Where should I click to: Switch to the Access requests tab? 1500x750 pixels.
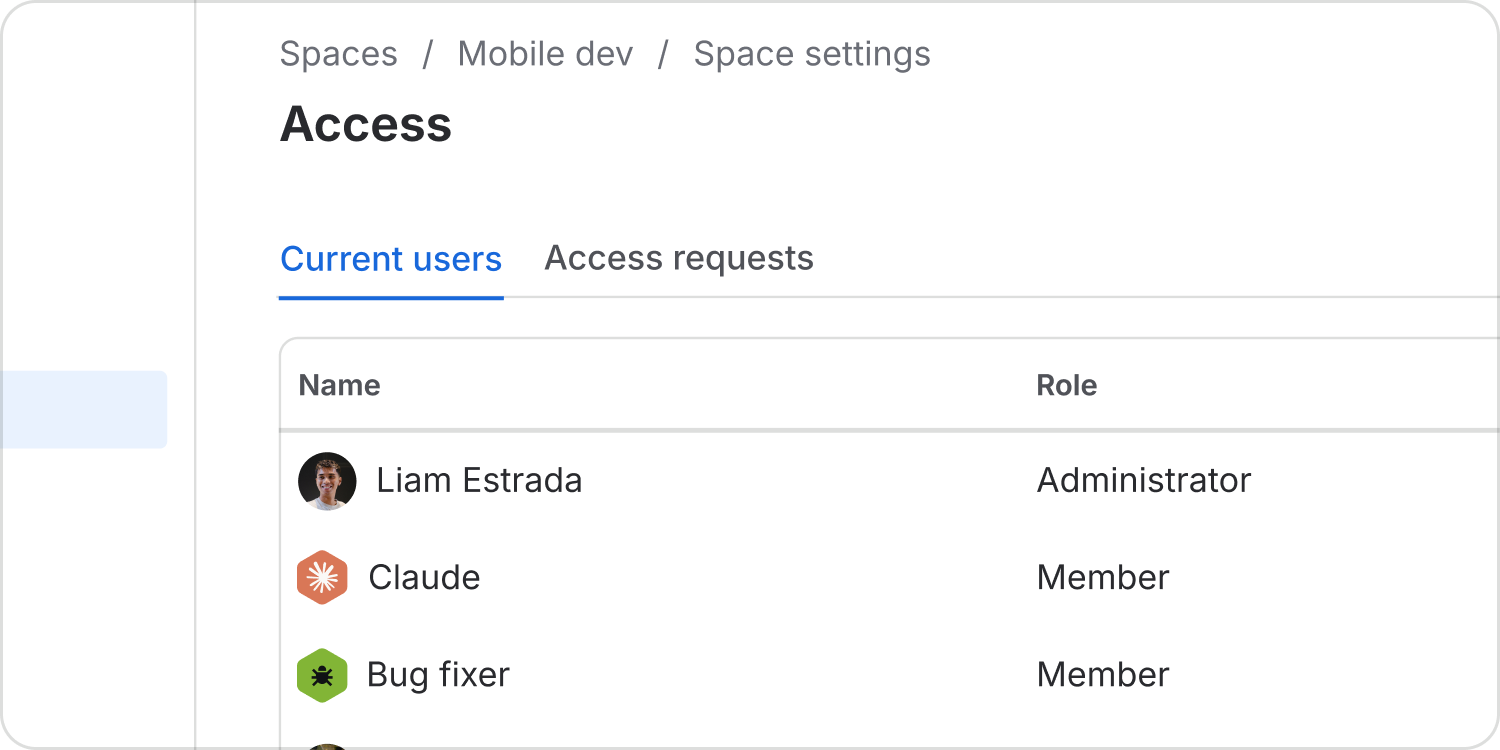click(679, 258)
